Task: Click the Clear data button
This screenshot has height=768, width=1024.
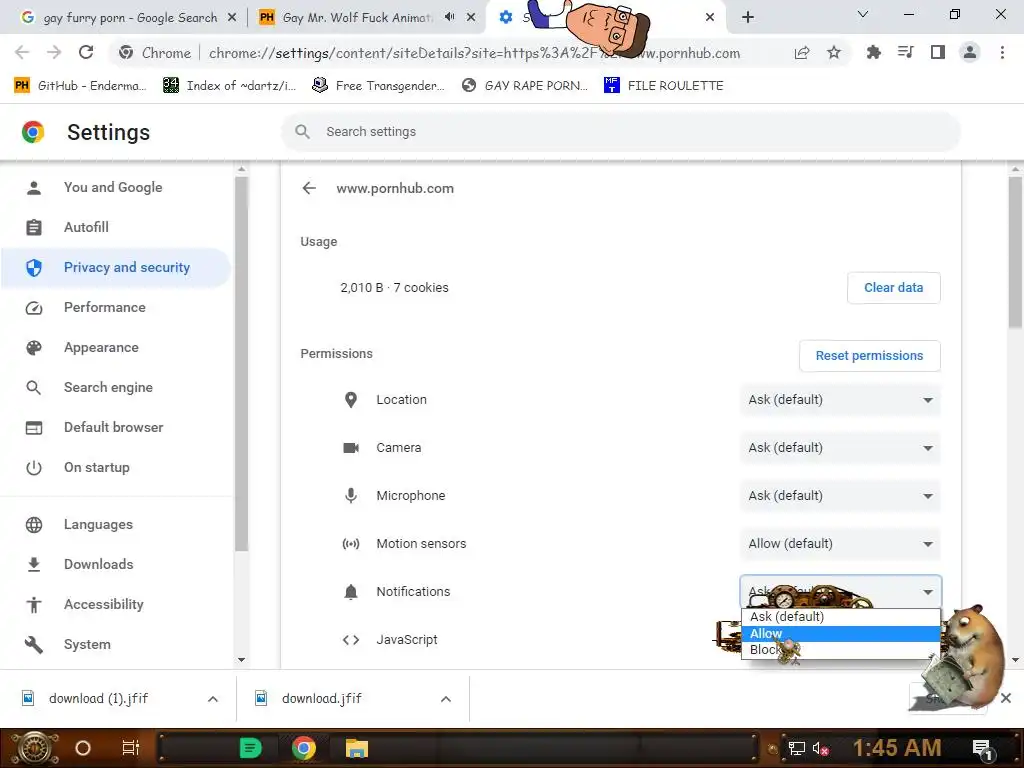Action: (x=893, y=288)
